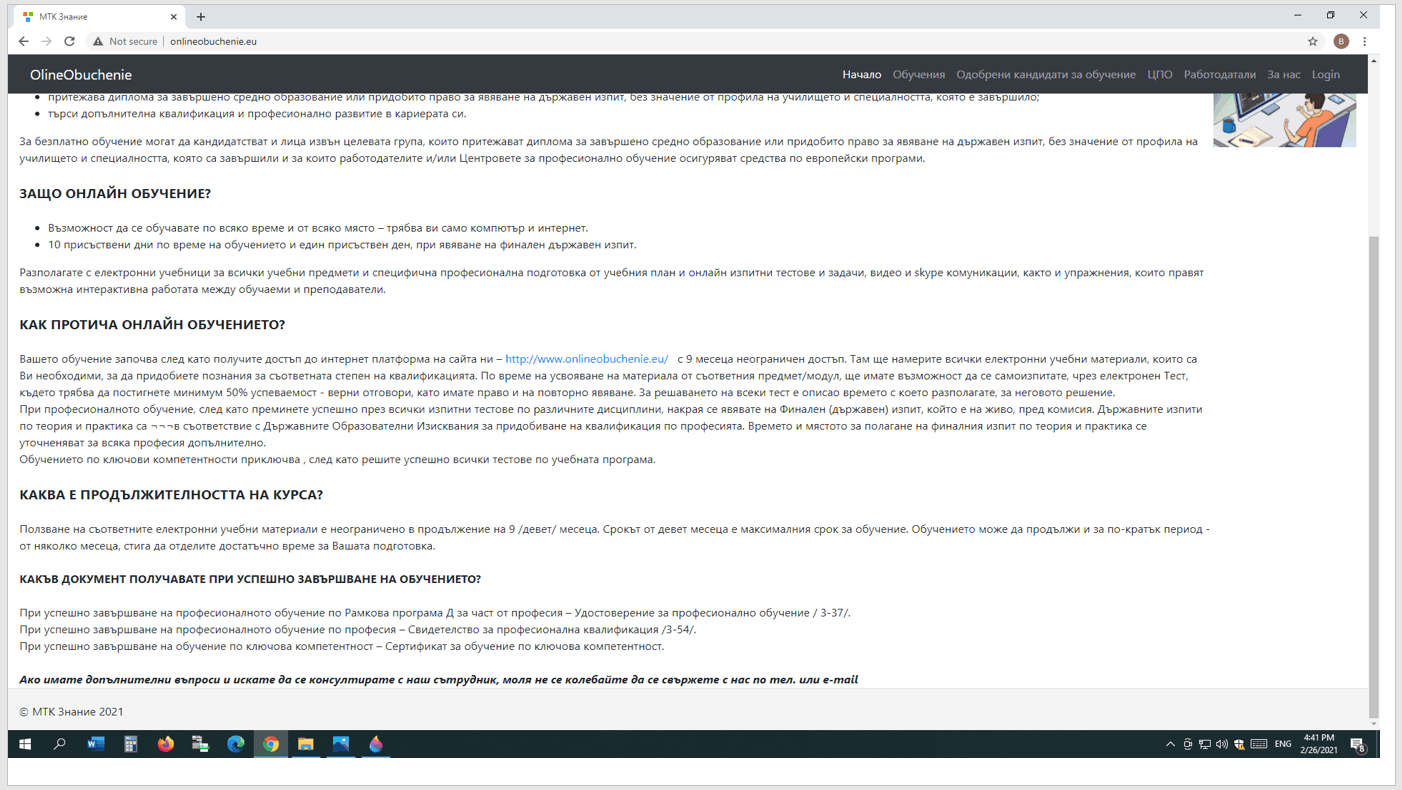Viewport: 1402px width, 790px height.
Task: Open the Работодатели menu item
Action: click(1220, 75)
